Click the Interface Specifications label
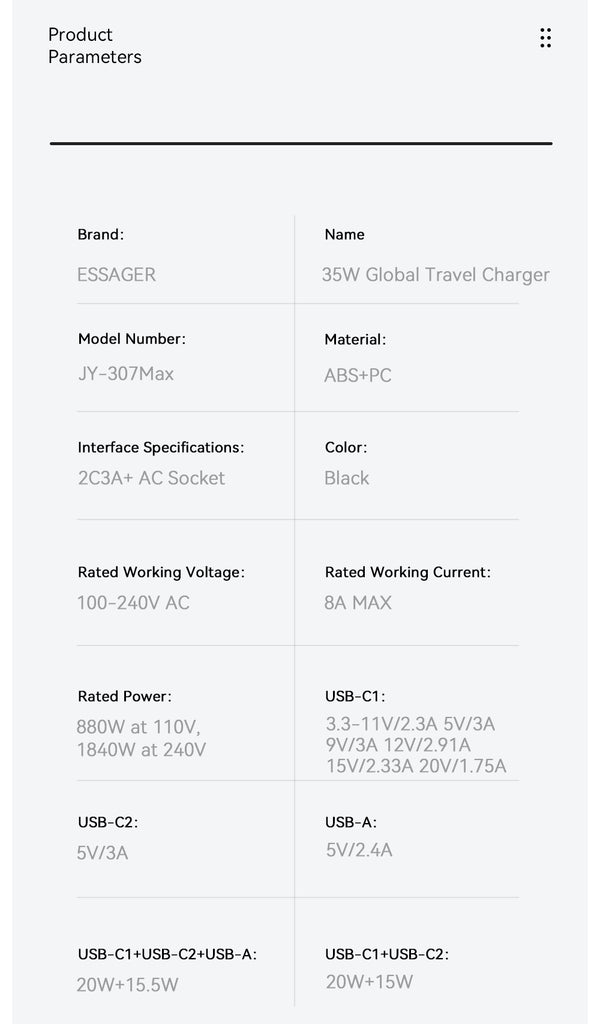The width and height of the screenshot is (600, 1024). pyautogui.click(x=160, y=447)
